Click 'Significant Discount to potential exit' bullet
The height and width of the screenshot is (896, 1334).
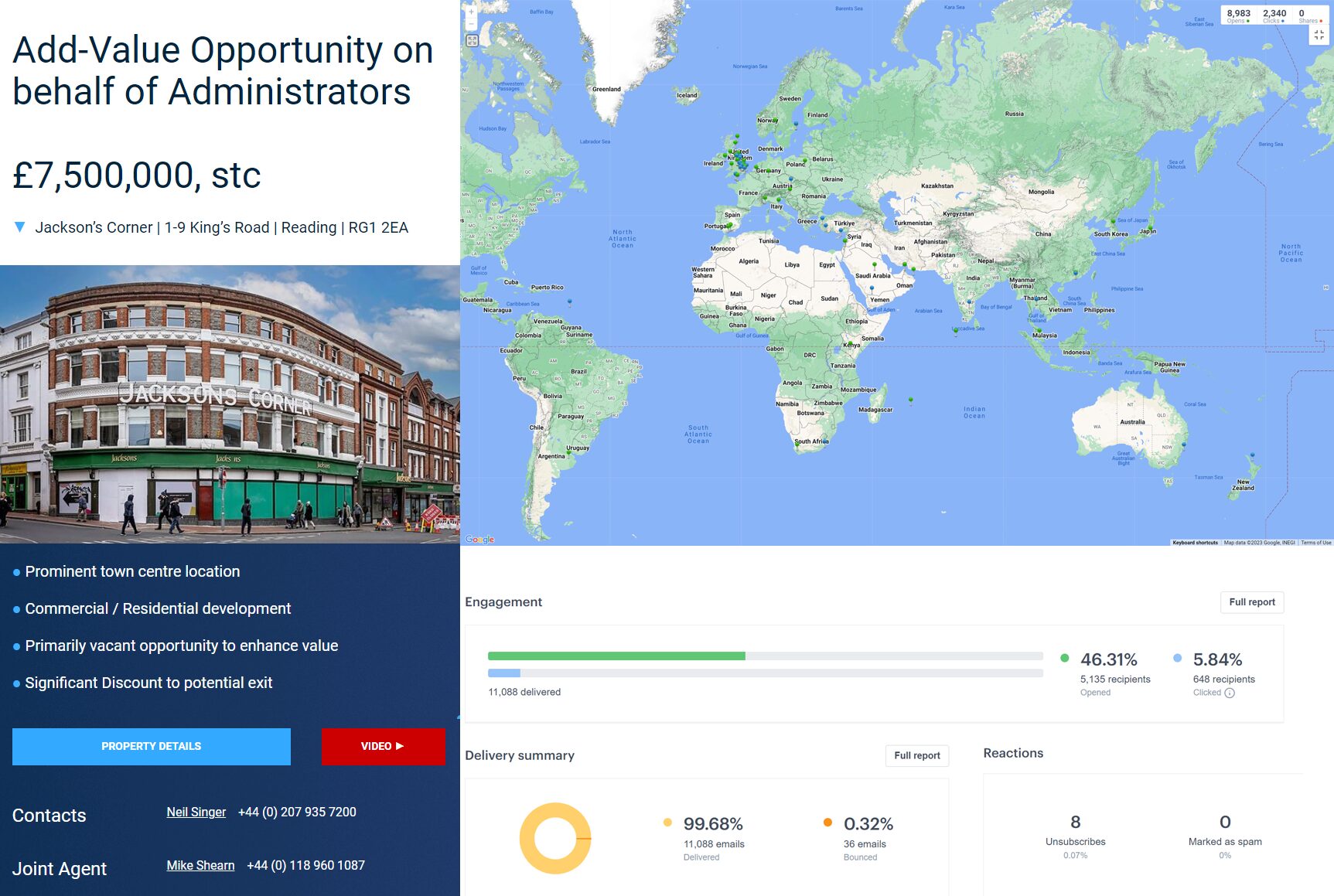[x=148, y=683]
